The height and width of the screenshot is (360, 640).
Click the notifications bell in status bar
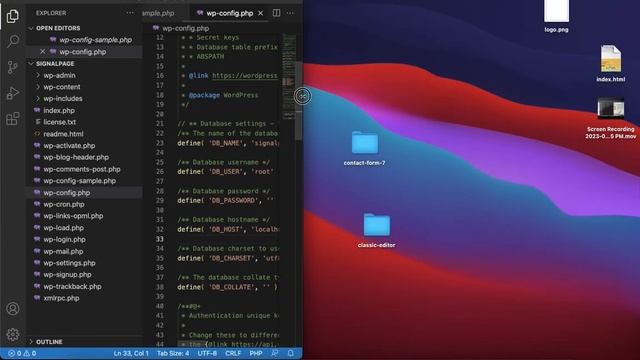point(290,353)
